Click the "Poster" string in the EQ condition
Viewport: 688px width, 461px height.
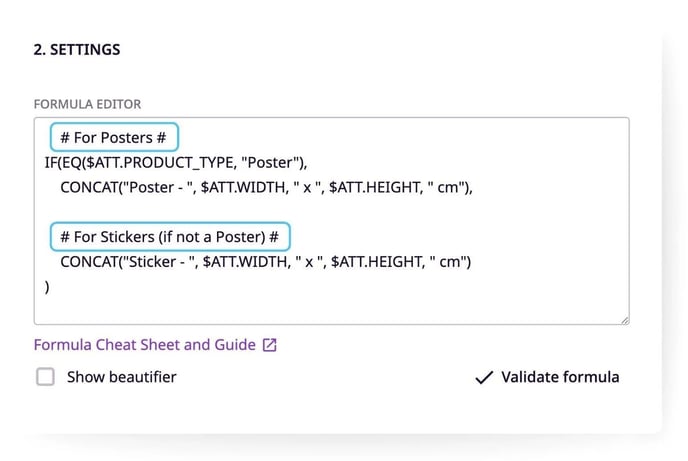tap(269, 163)
